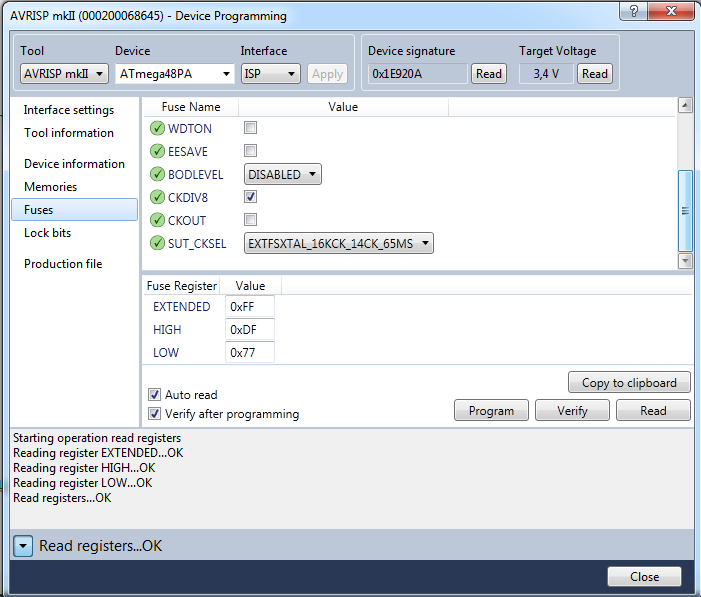Click the EESAVE fuse name
Screen dimensions: 701x597
click(x=188, y=152)
